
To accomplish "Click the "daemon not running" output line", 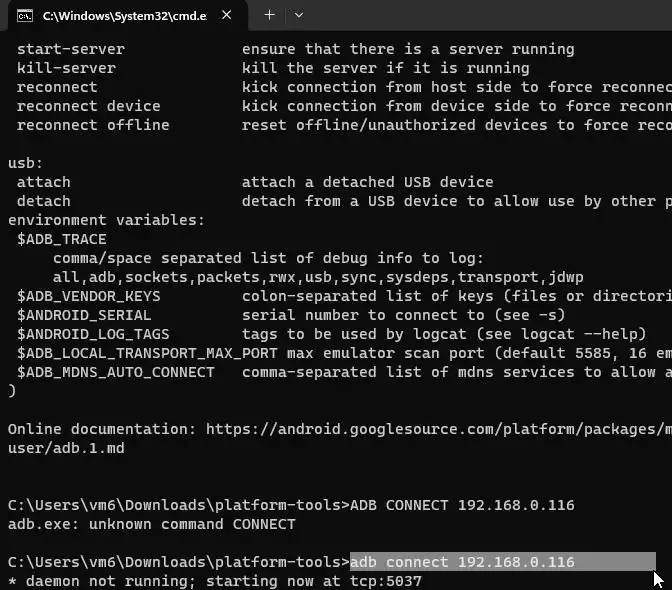I will [215, 581].
